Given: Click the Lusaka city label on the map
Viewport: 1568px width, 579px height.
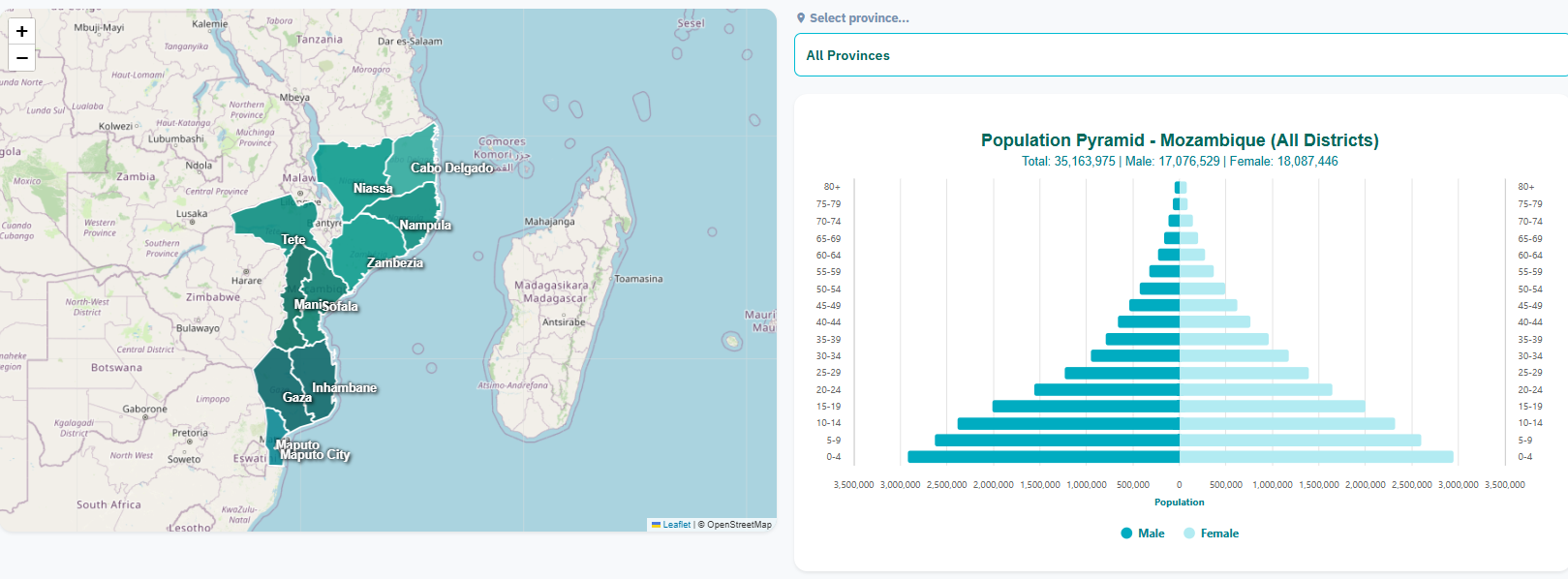Looking at the screenshot, I should point(192,214).
